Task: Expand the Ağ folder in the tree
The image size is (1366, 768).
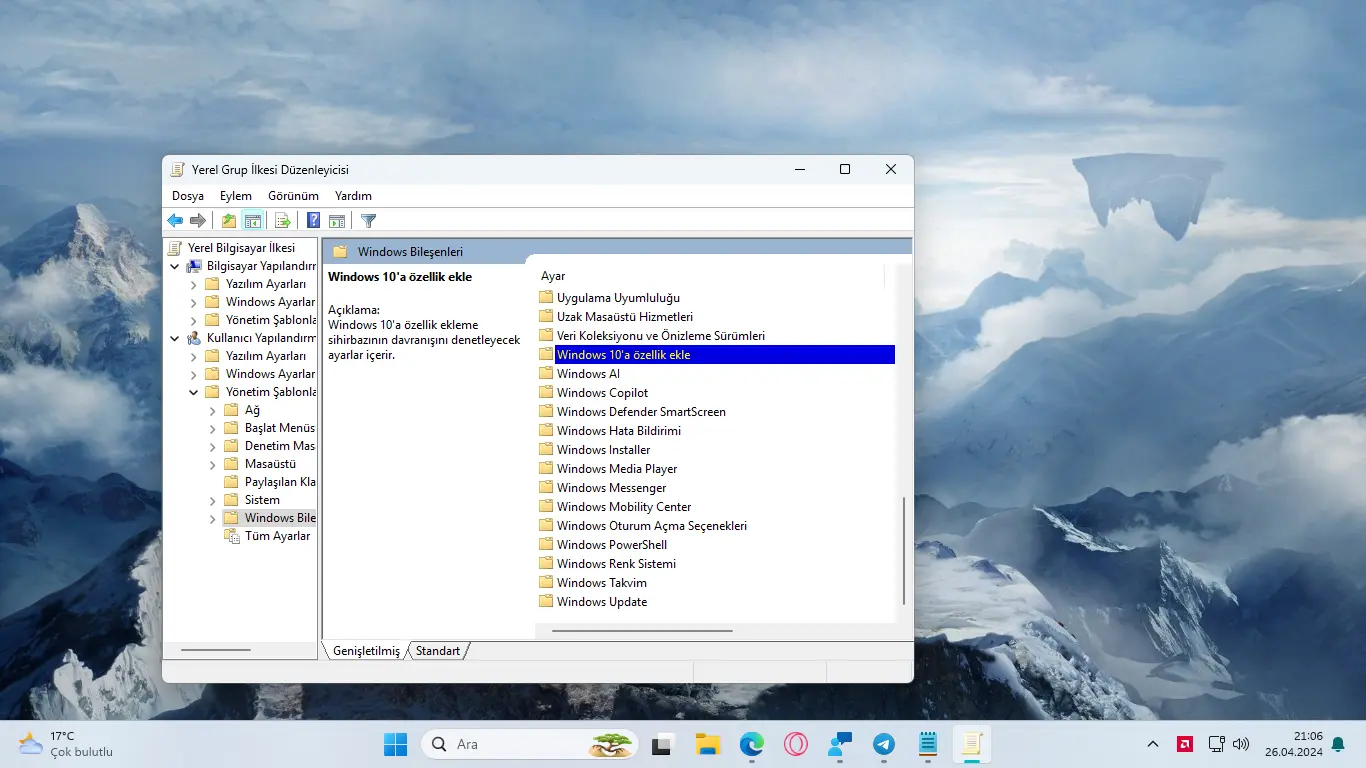Action: pyautogui.click(x=213, y=410)
